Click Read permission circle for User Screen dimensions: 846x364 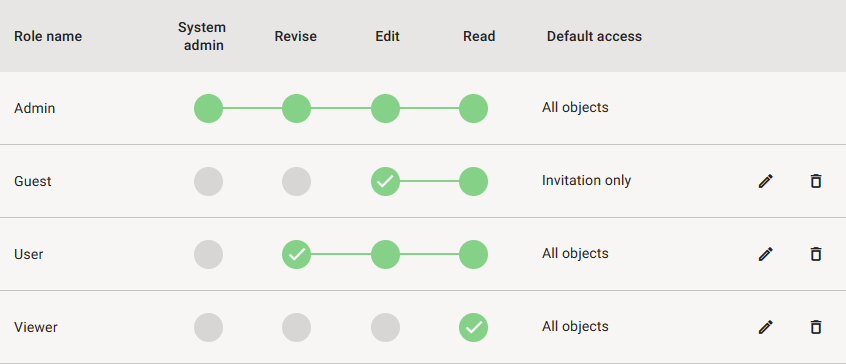point(473,254)
